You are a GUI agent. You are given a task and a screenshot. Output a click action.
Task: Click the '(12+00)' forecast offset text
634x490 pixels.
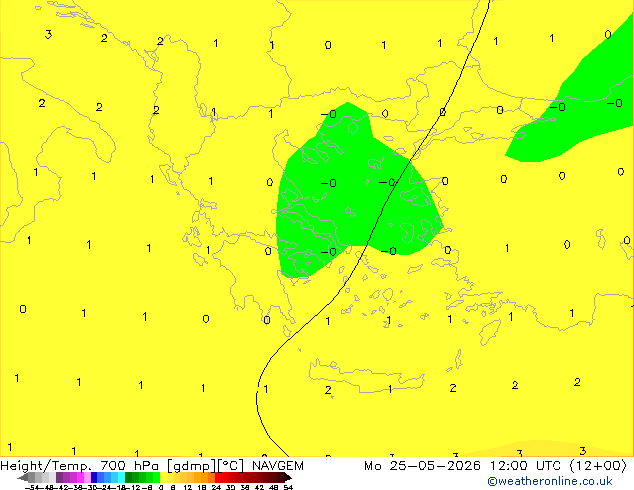pyautogui.click(x=598, y=466)
